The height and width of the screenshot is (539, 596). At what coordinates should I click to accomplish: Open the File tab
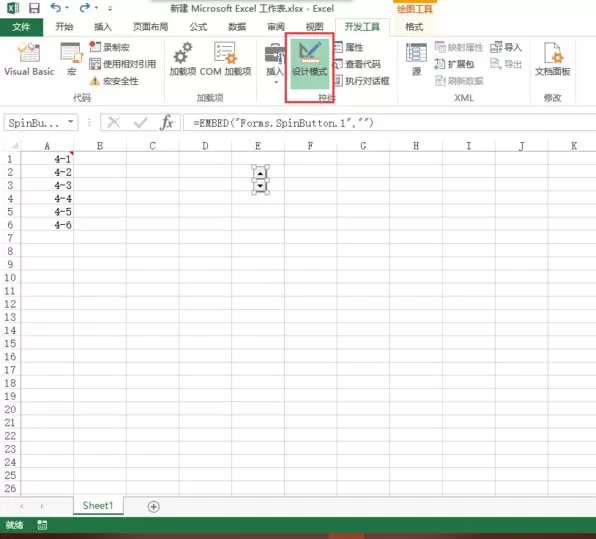click(21, 27)
